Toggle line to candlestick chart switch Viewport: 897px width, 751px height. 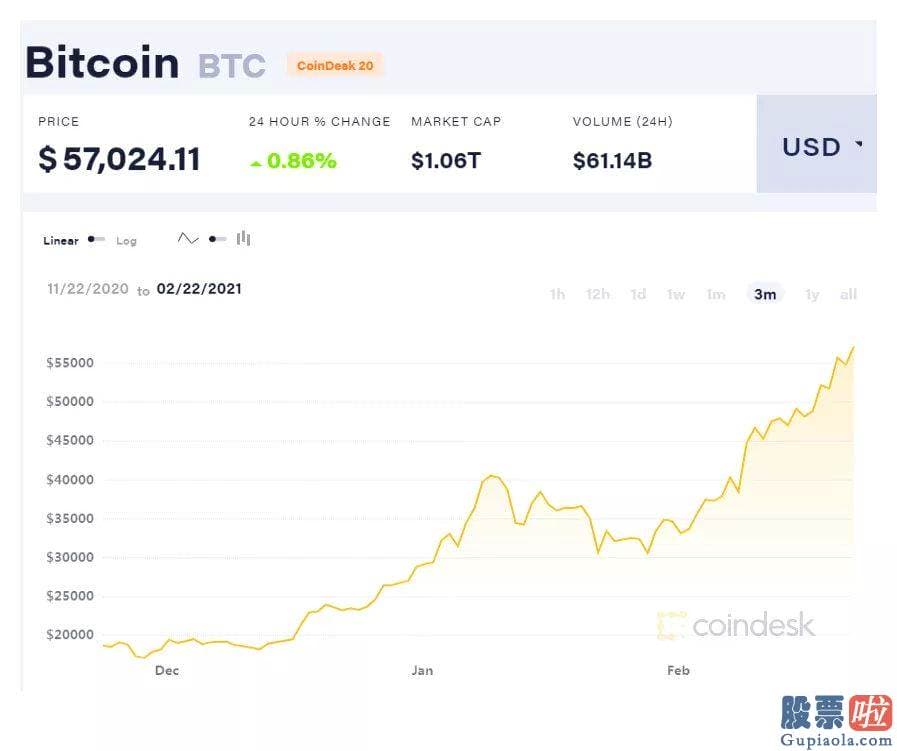217,239
